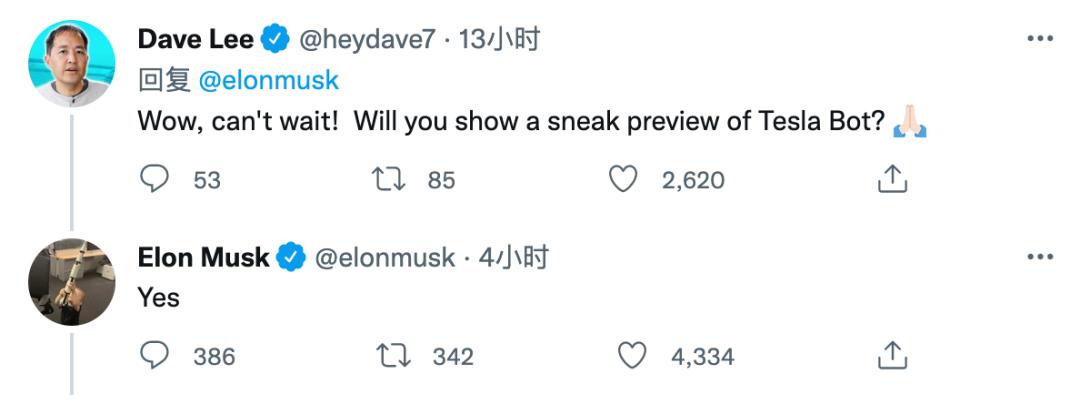Share Elon Musk's tweet
The height and width of the screenshot is (404, 1080).
893,355
